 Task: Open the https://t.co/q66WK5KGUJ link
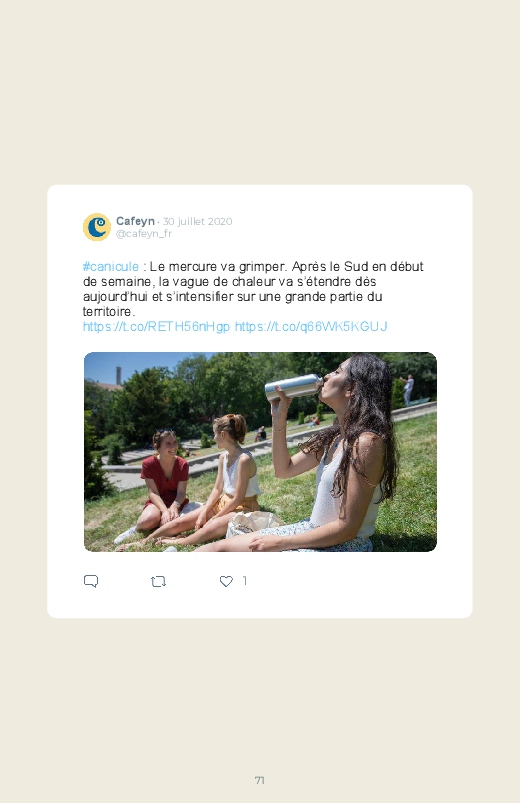coord(311,326)
